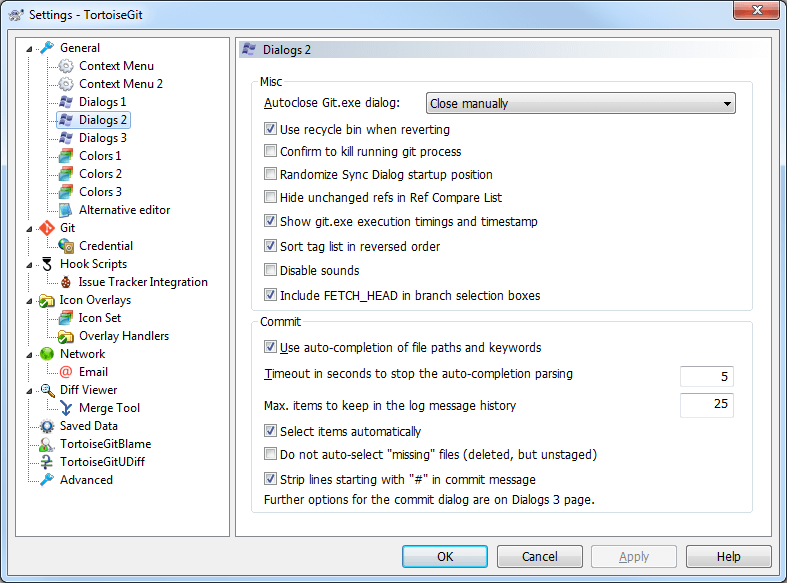Toggle Include FETCH_HEAD in branch selection boxes

pos(271,295)
